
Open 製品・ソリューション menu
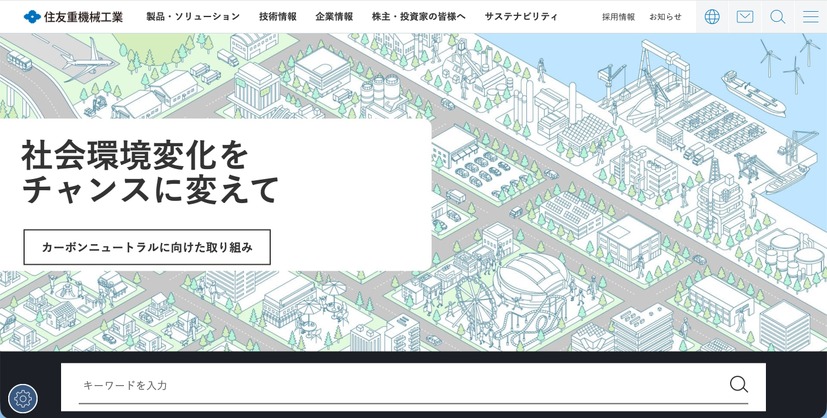(x=193, y=17)
